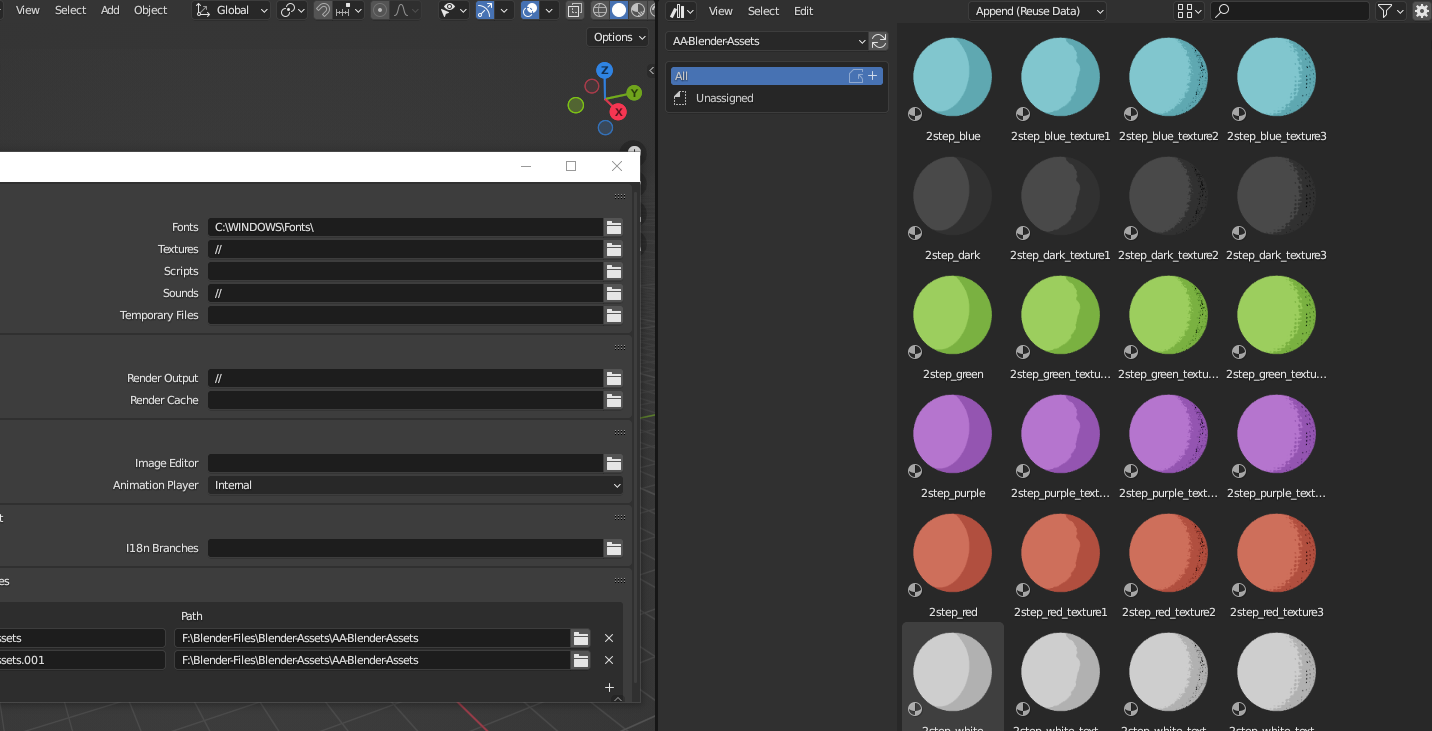Click the asset search field

pyautogui.click(x=1290, y=11)
